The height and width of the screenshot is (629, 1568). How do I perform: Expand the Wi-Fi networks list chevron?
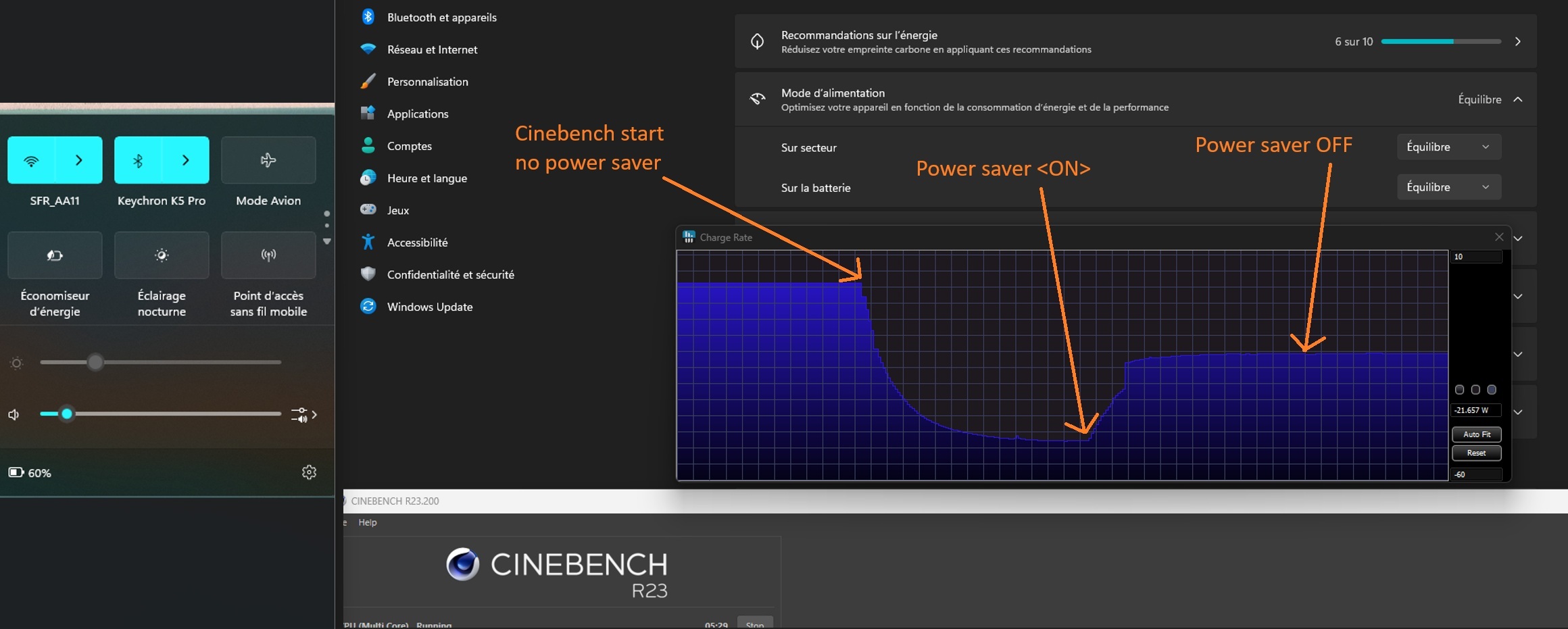point(79,160)
